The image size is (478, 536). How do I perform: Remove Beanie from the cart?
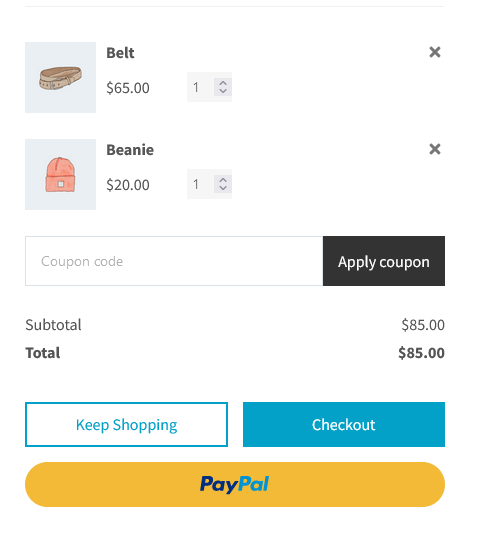click(x=435, y=149)
